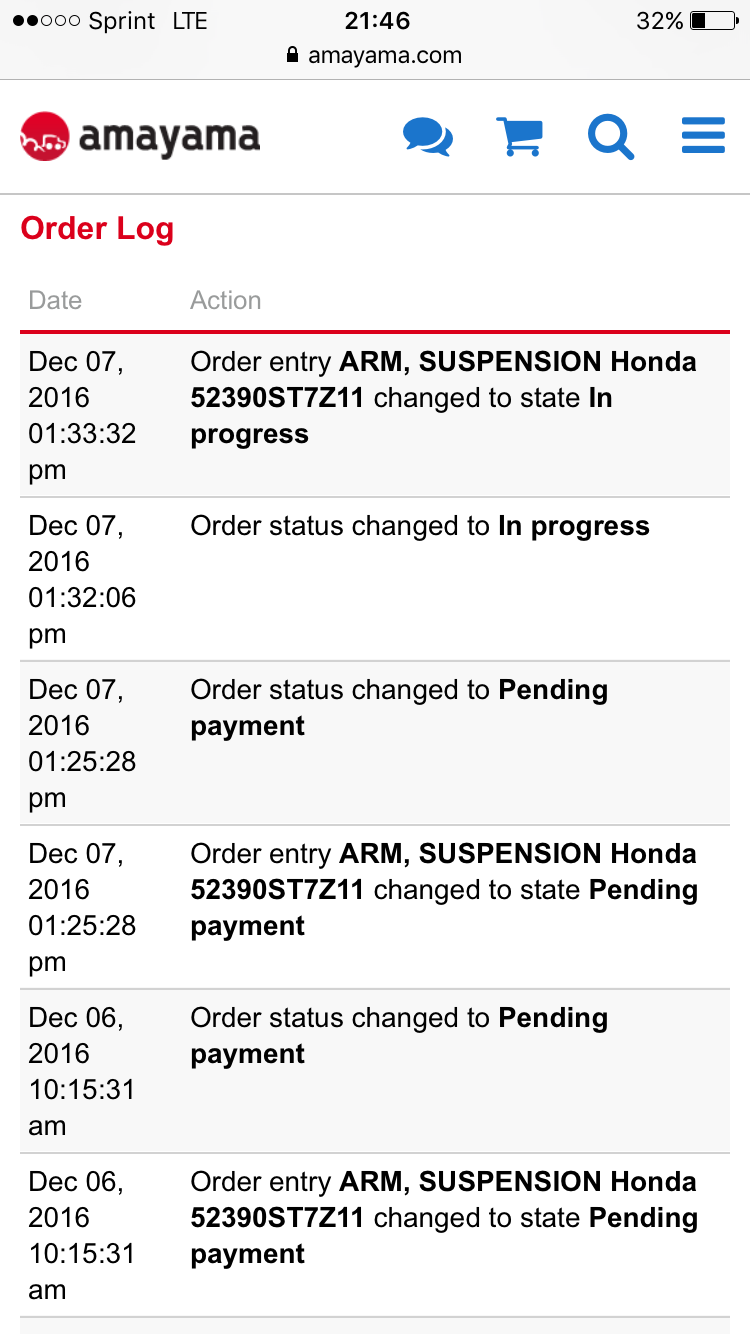
Task: Open the chat messages icon
Action: pos(428,136)
